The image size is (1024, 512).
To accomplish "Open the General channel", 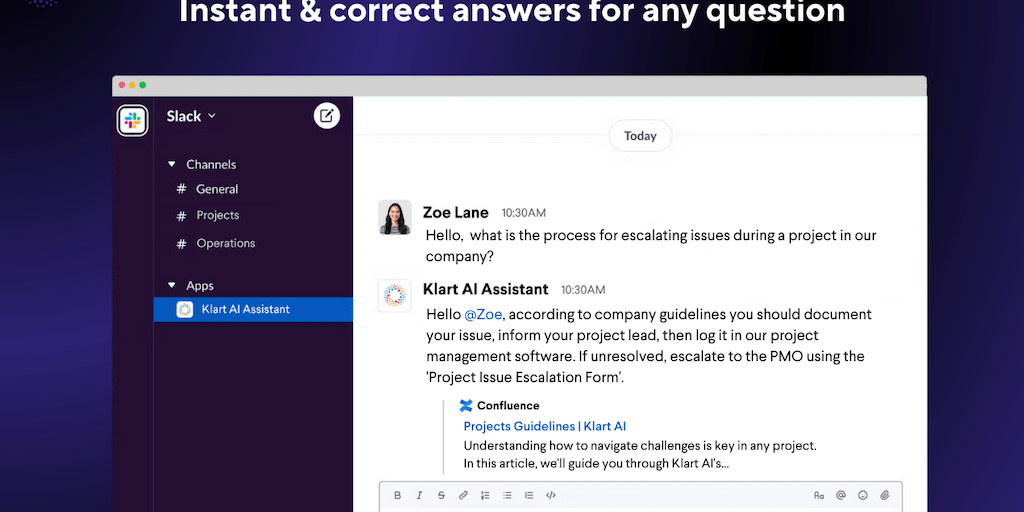I will [x=216, y=189].
